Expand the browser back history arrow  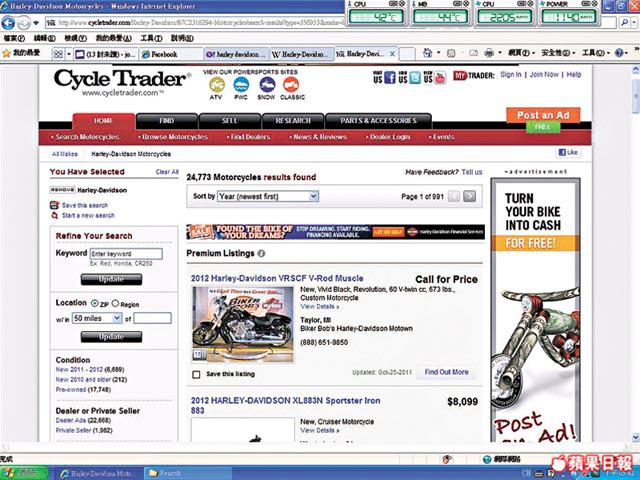click(36, 23)
